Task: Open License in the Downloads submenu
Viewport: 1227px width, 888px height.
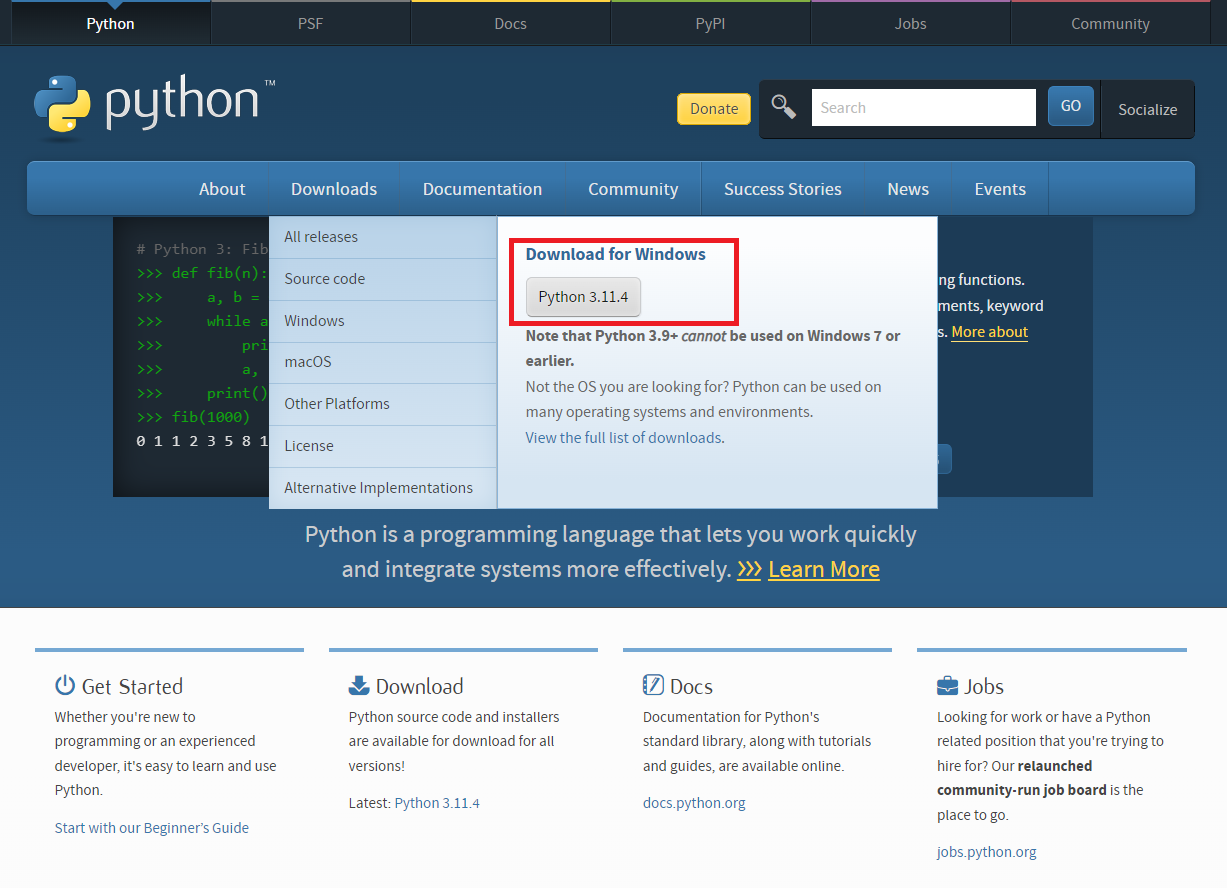Action: [x=383, y=446]
